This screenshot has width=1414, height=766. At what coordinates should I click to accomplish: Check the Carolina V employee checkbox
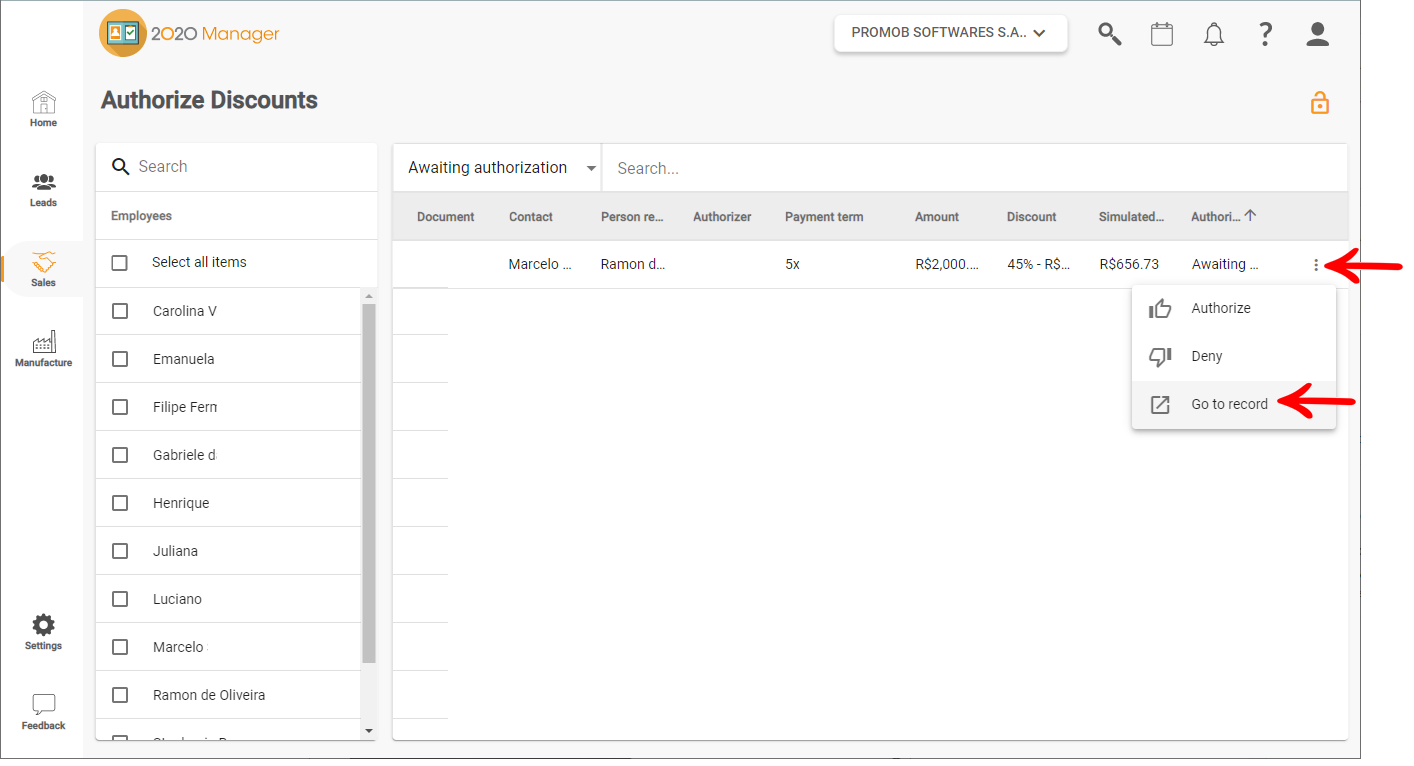(120, 311)
